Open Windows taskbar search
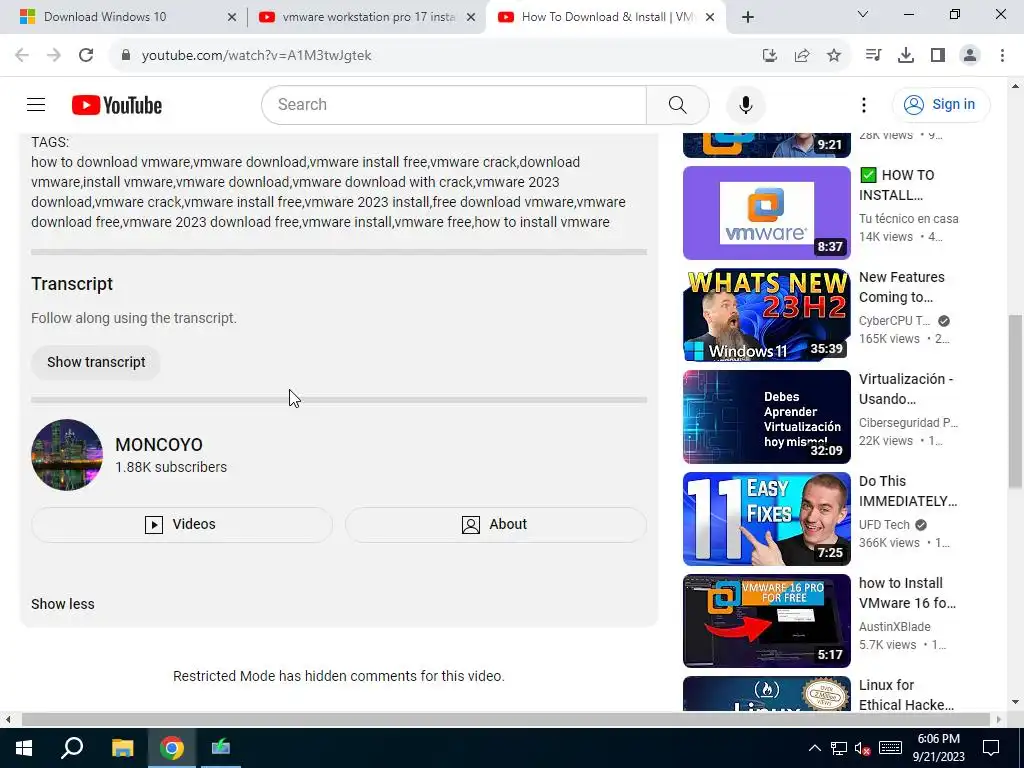The image size is (1024, 768). tap(72, 748)
